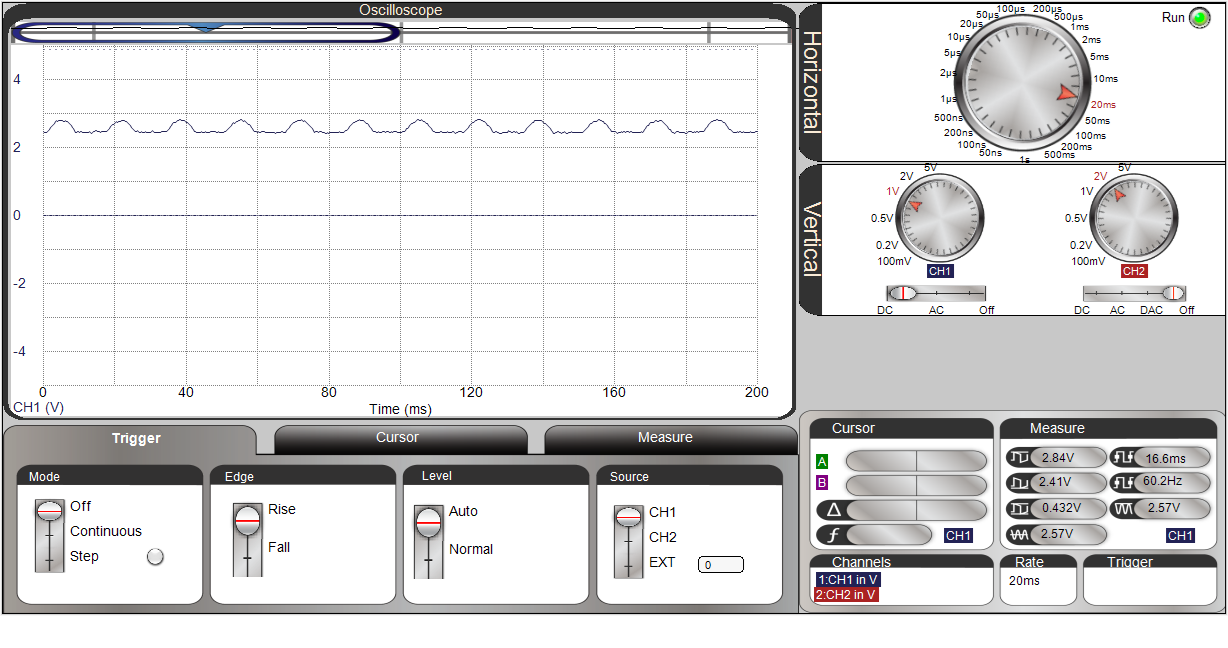Screen dimensions: 1228x648
Task: Click the cursor delta triangle icon
Action: (833, 509)
